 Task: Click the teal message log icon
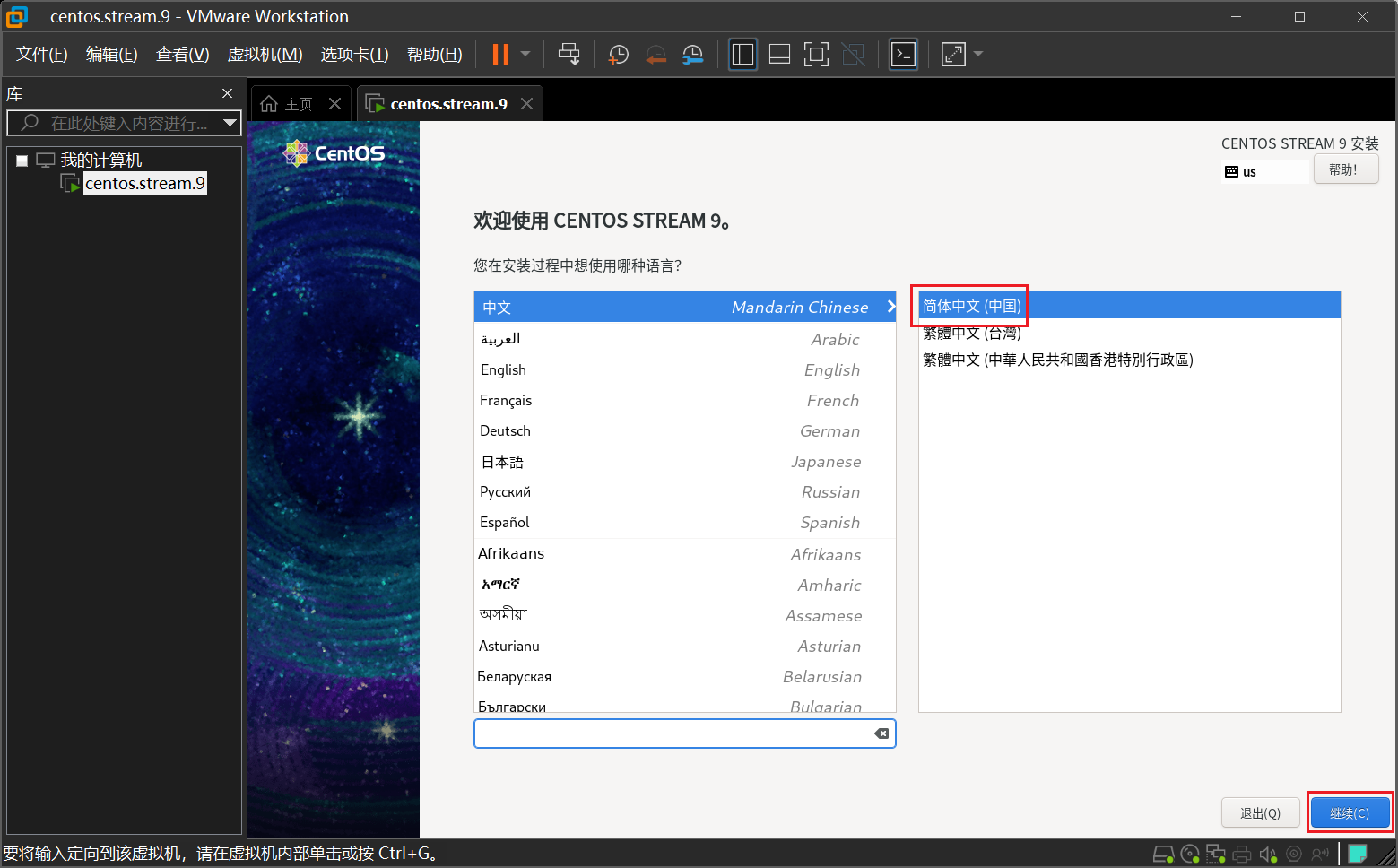(1358, 853)
